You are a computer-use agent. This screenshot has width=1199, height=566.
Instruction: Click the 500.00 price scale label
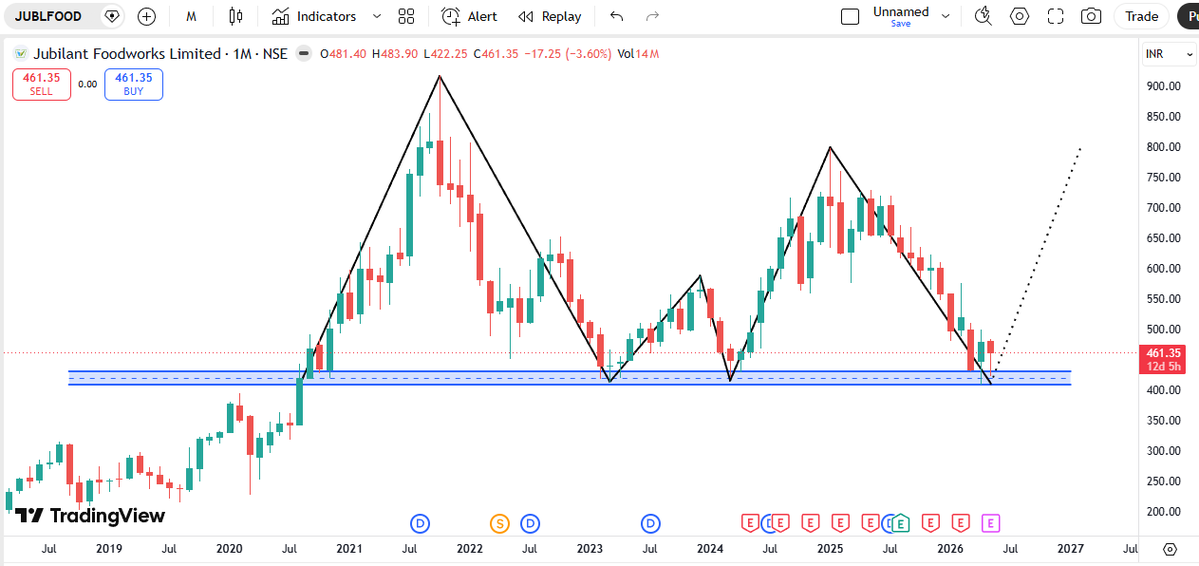pyautogui.click(x=1164, y=330)
